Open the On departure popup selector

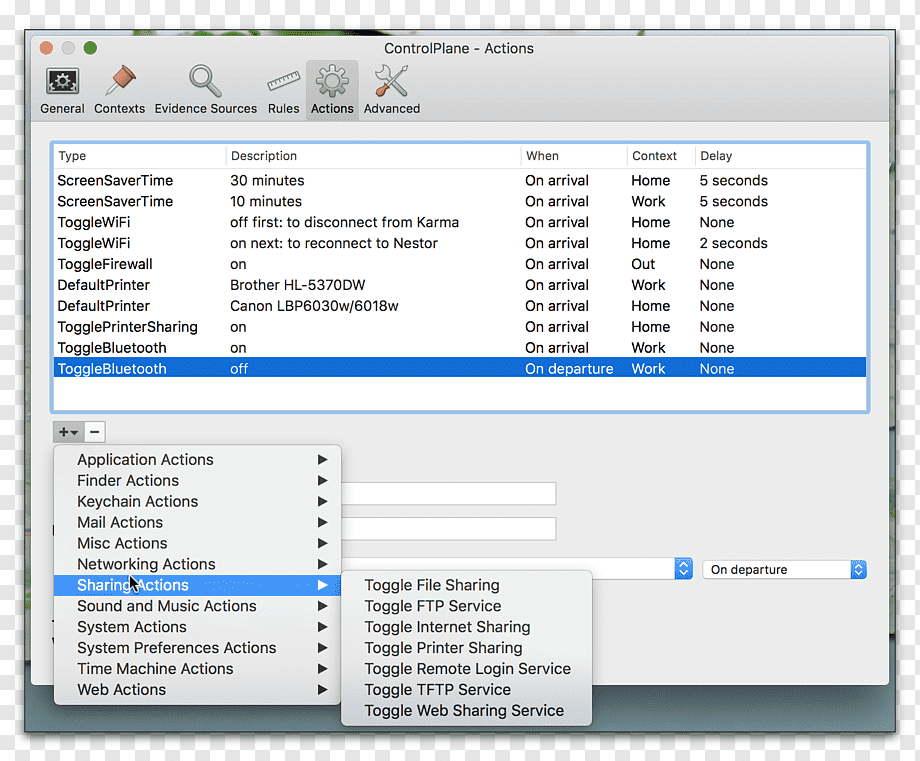tap(784, 569)
